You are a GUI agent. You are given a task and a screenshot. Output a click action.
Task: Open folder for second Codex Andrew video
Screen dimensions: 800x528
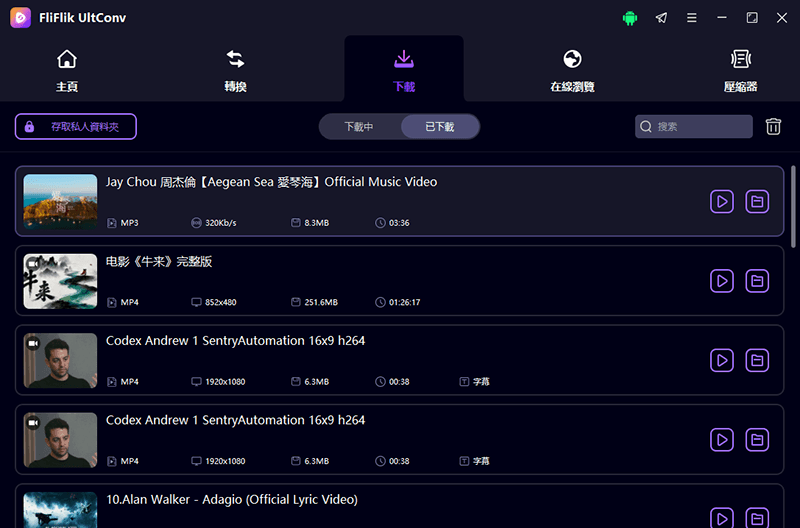(757, 440)
